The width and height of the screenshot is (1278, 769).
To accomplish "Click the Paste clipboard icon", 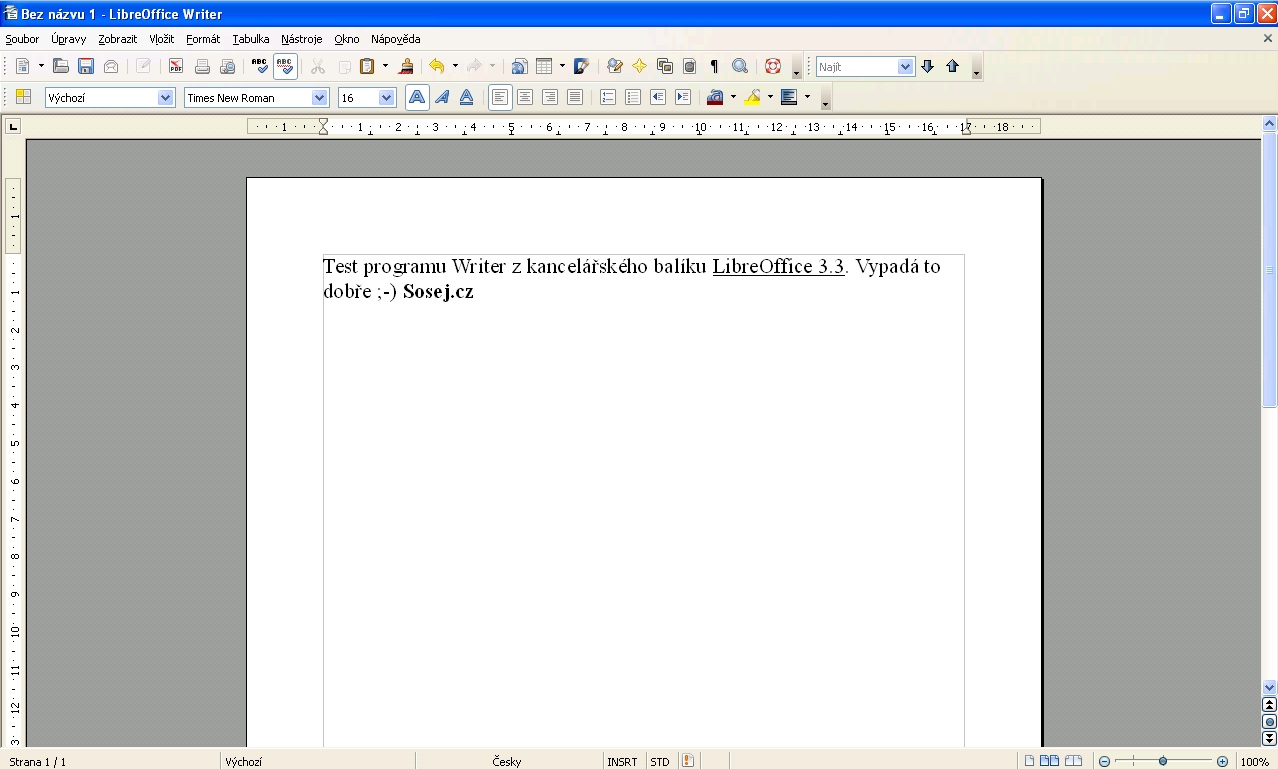I will (367, 67).
